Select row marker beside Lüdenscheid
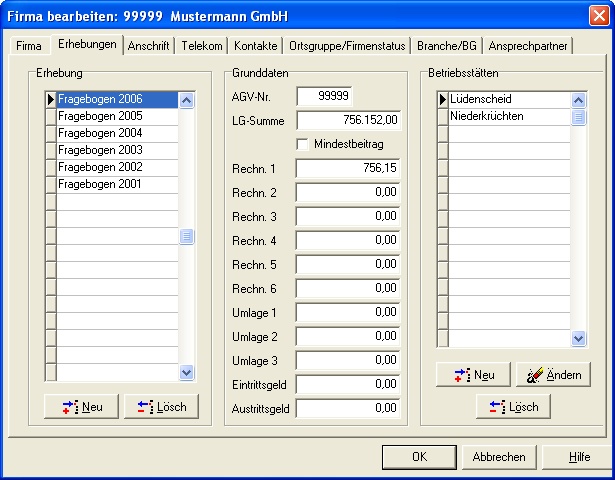This screenshot has width=615, height=480. [x=443, y=99]
